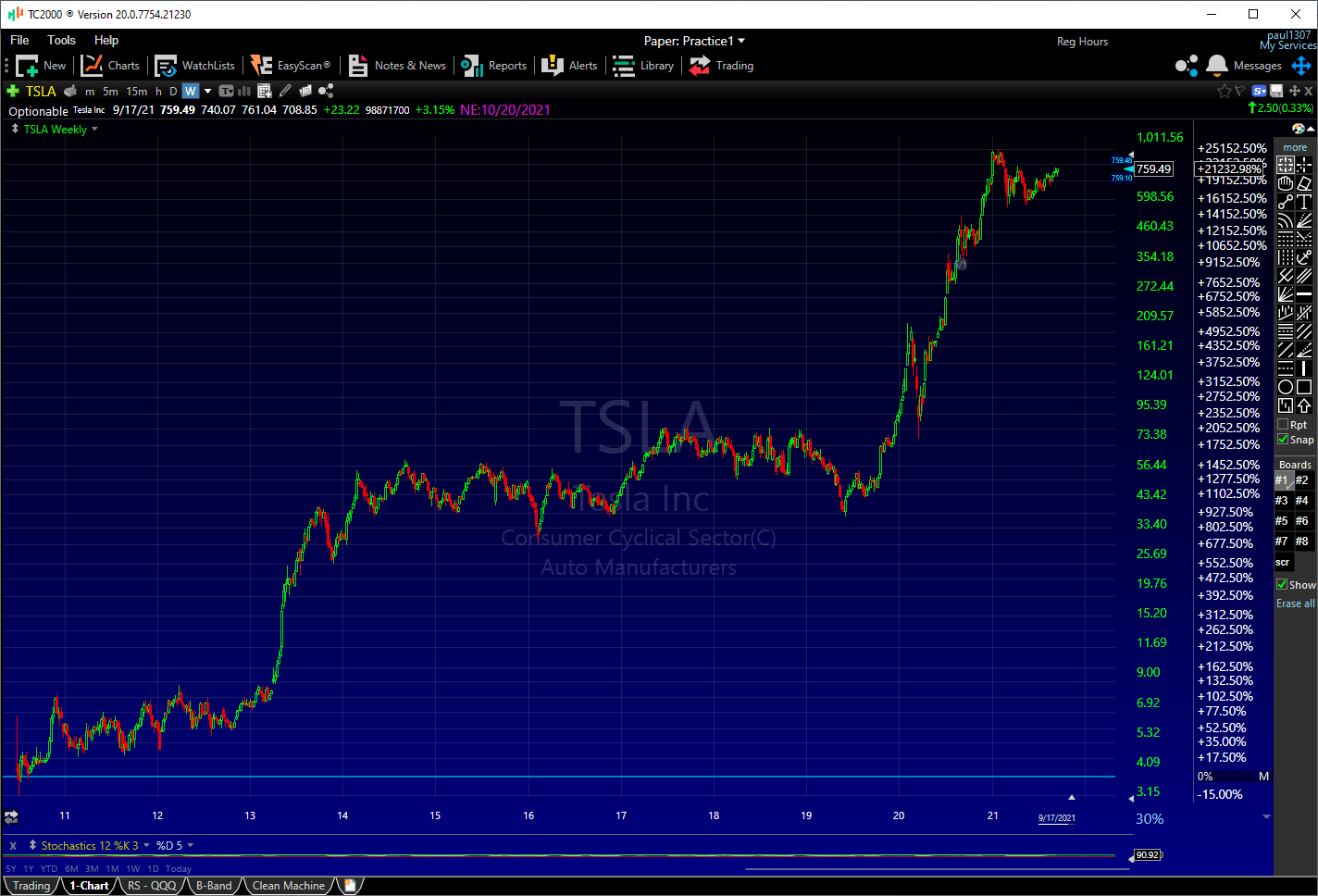Viewport: 1318px width, 896px height.
Task: Open the Trading toolbar button
Action: [x=722, y=66]
